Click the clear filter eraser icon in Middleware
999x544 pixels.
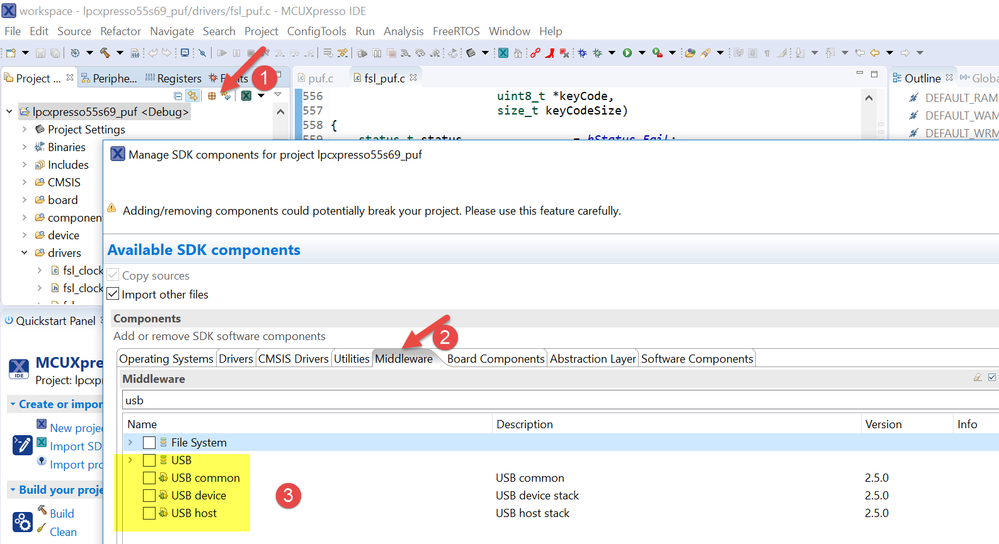(977, 378)
